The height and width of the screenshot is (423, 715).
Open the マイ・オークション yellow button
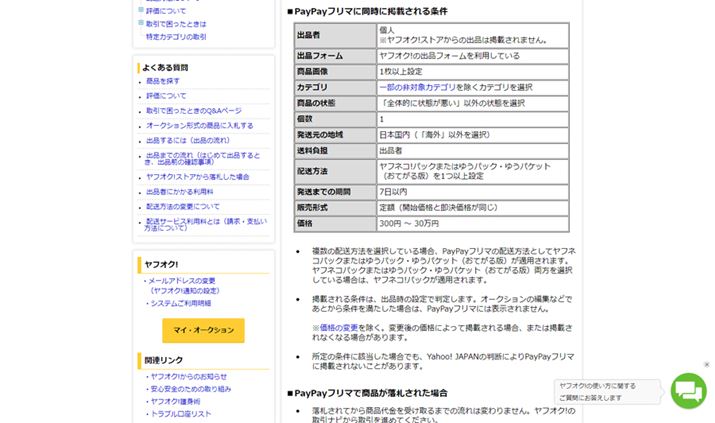coord(203,330)
